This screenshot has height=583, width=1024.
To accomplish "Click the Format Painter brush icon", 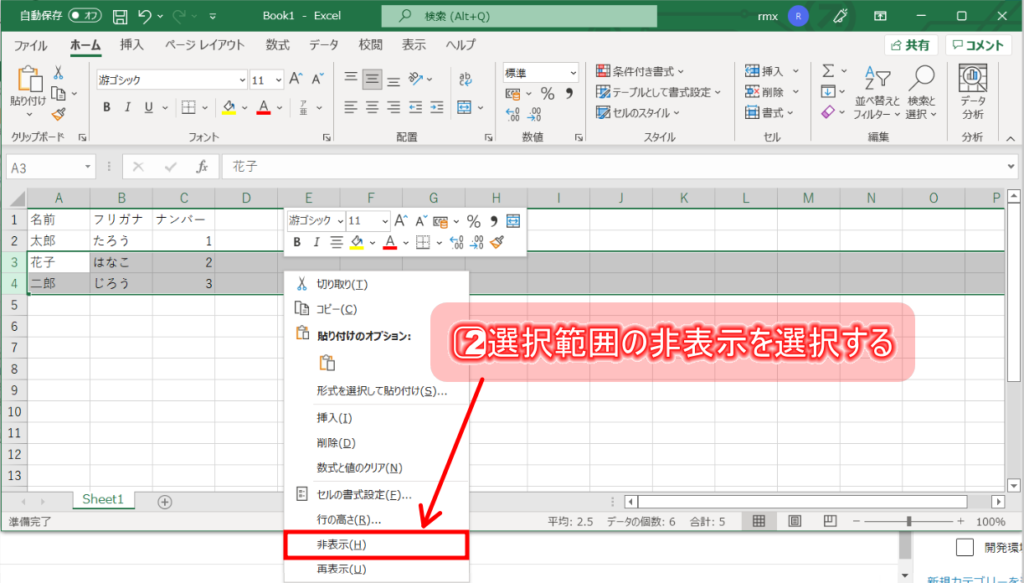I will 58,114.
